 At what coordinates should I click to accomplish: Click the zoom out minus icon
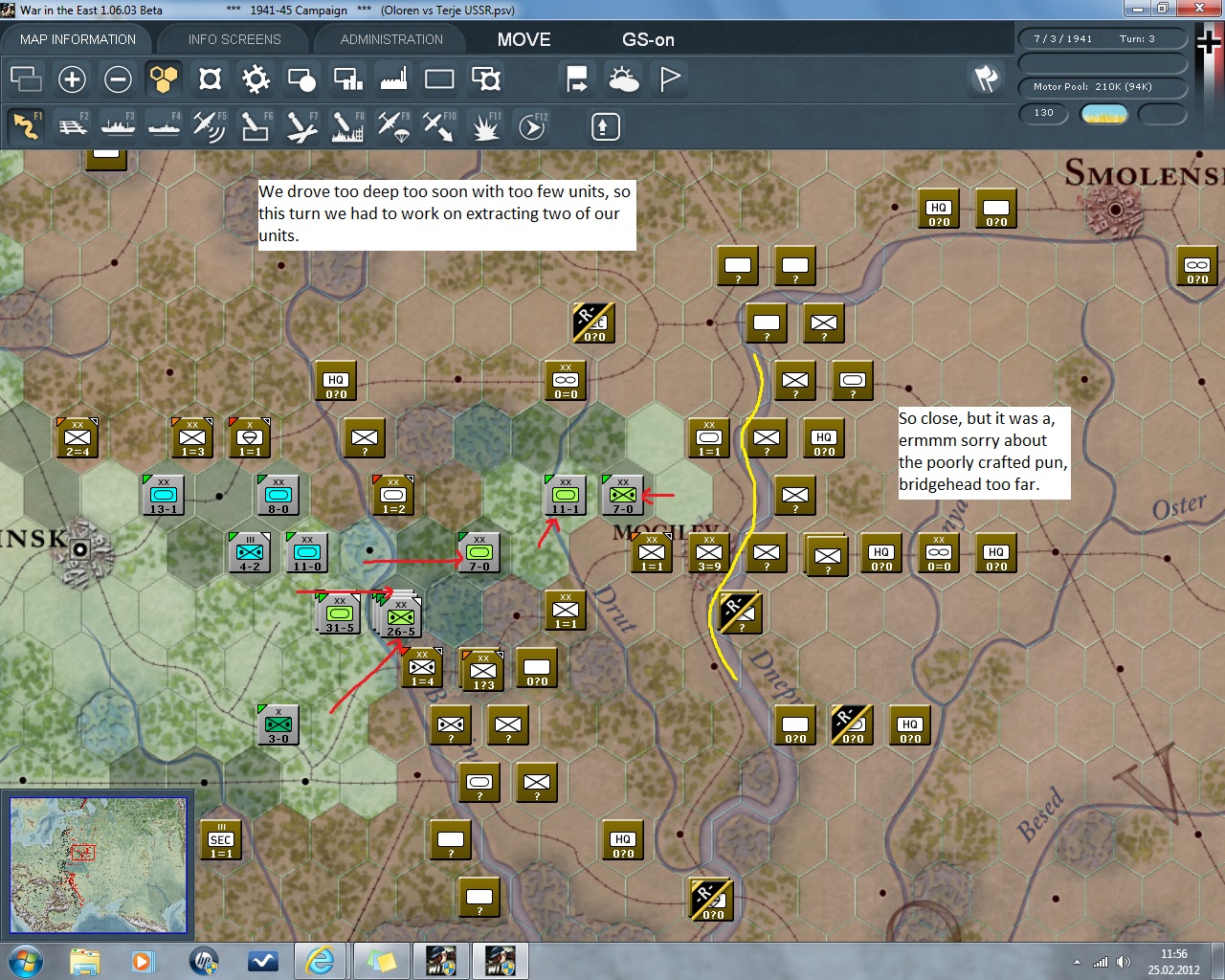[118, 78]
